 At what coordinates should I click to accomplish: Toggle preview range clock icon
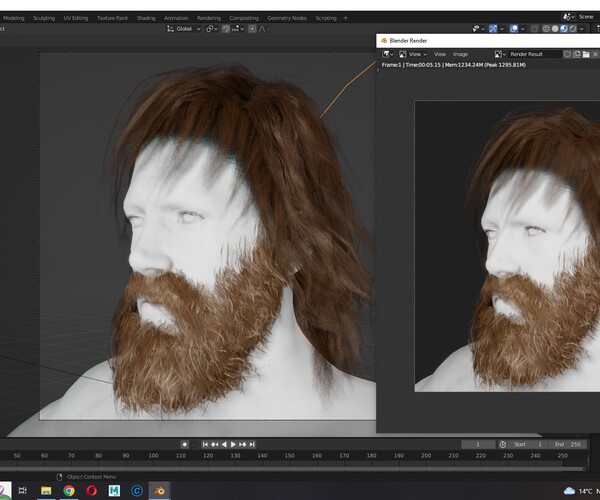tap(503, 445)
